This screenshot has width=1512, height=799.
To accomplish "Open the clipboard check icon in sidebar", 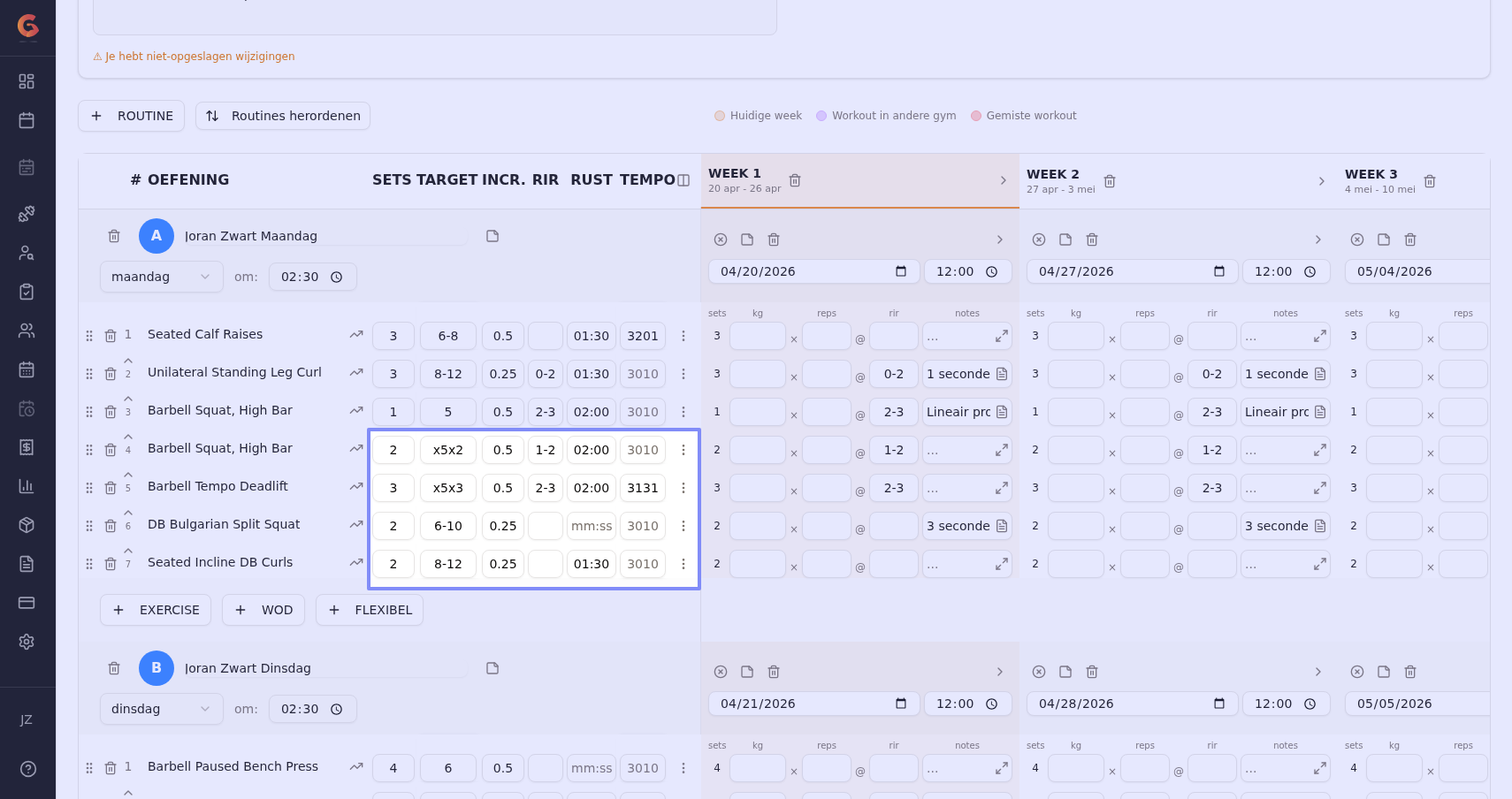I will (x=27, y=292).
